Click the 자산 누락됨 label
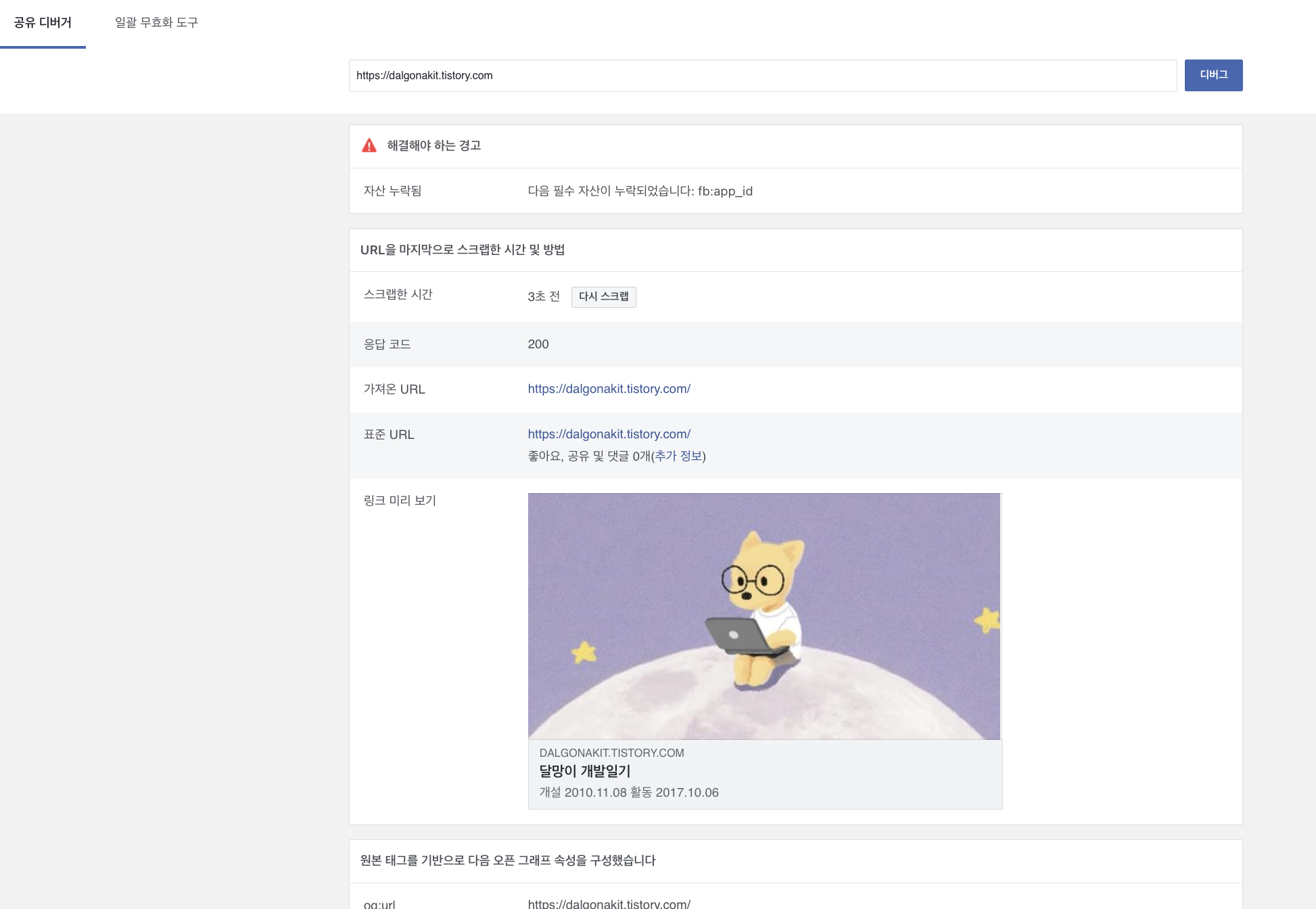 click(392, 191)
